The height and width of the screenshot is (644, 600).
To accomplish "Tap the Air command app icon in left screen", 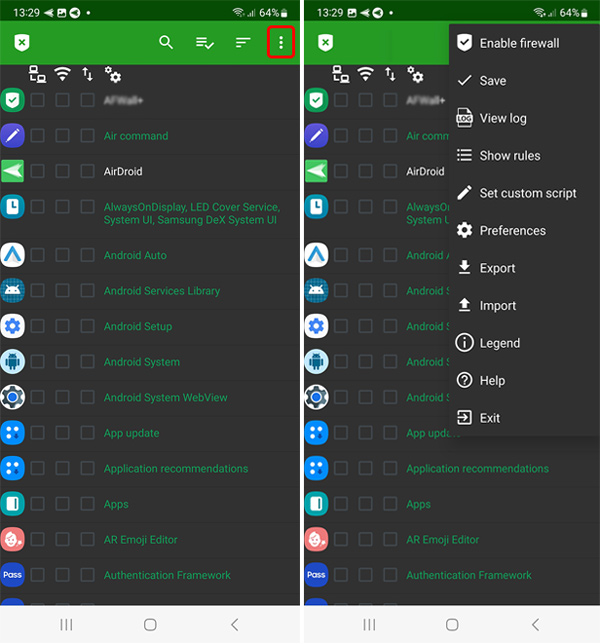I will click(x=13, y=136).
